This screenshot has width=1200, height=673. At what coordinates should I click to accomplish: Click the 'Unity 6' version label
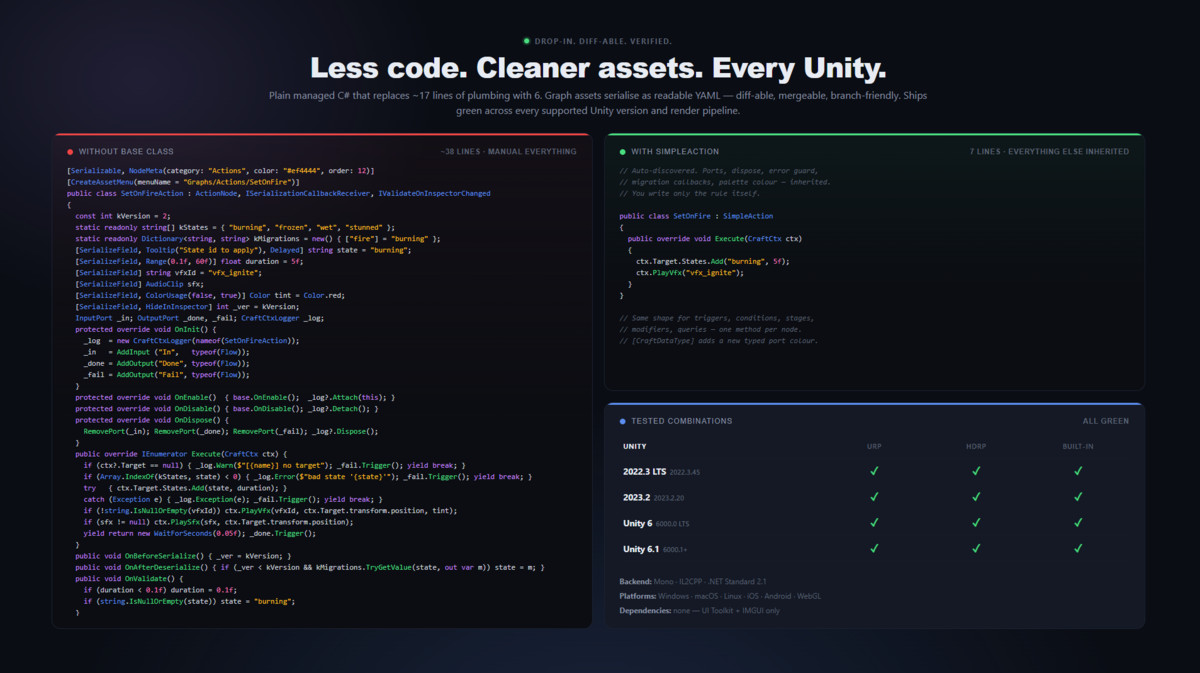click(x=640, y=522)
